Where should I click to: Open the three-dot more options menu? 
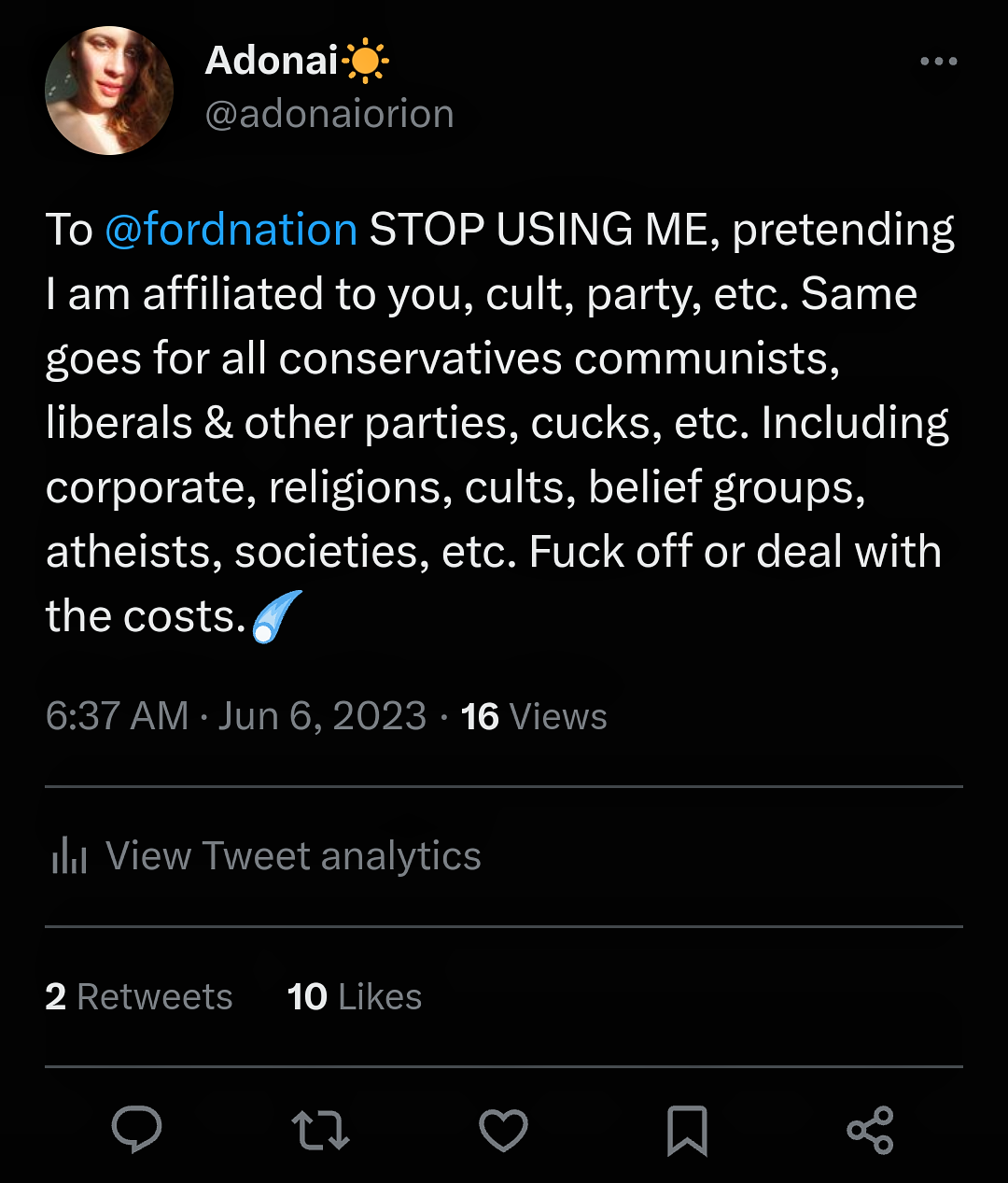tap(938, 62)
